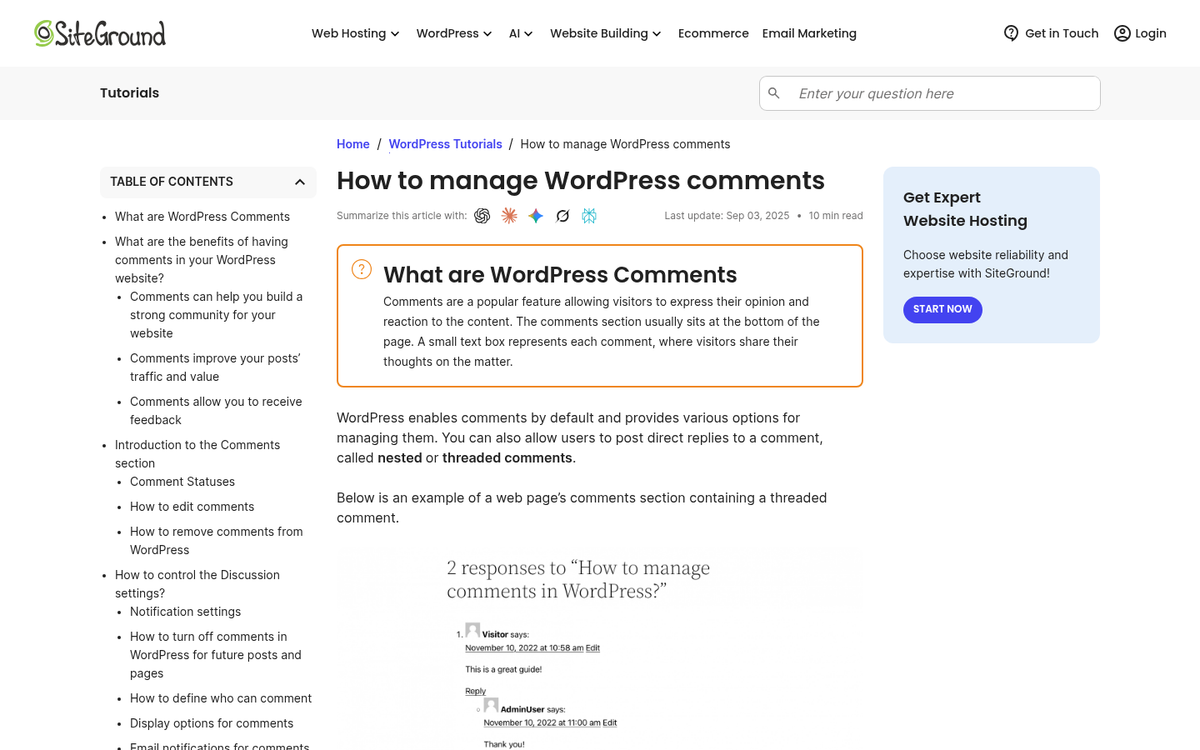
Task: Summarize this article with ChatGPT
Action: click(482, 215)
